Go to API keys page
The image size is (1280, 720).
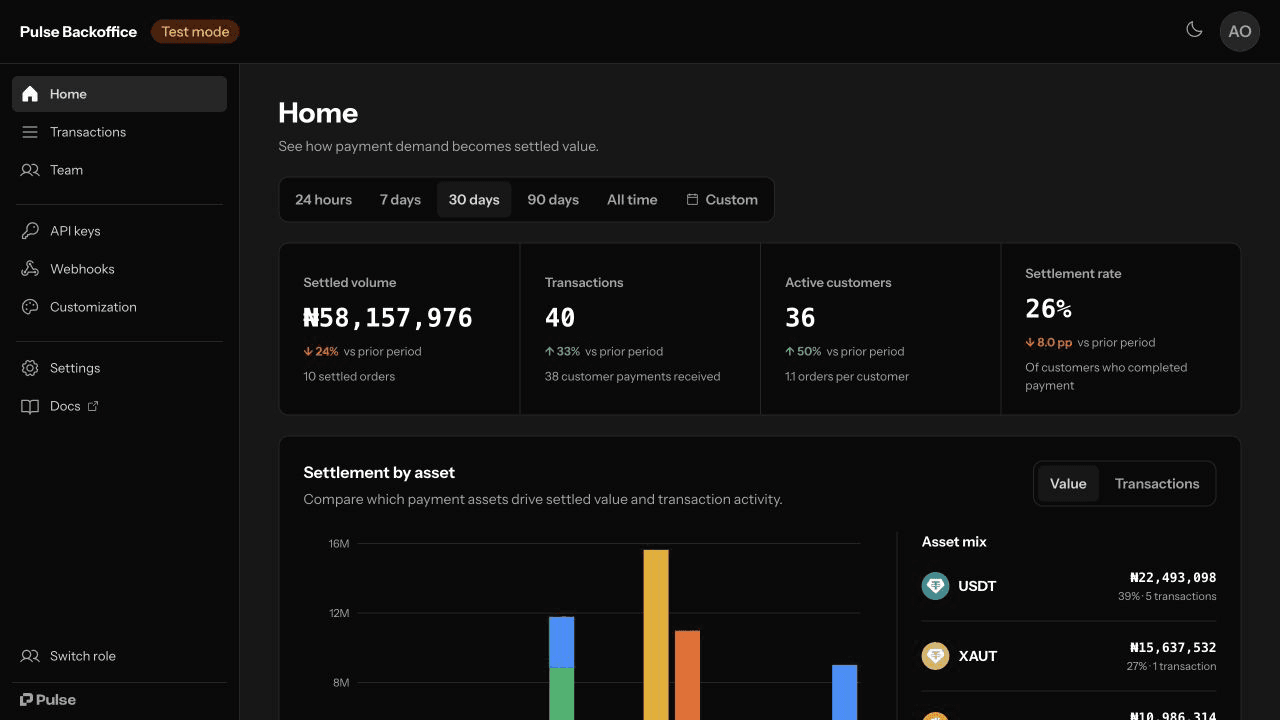pyautogui.click(x=119, y=231)
